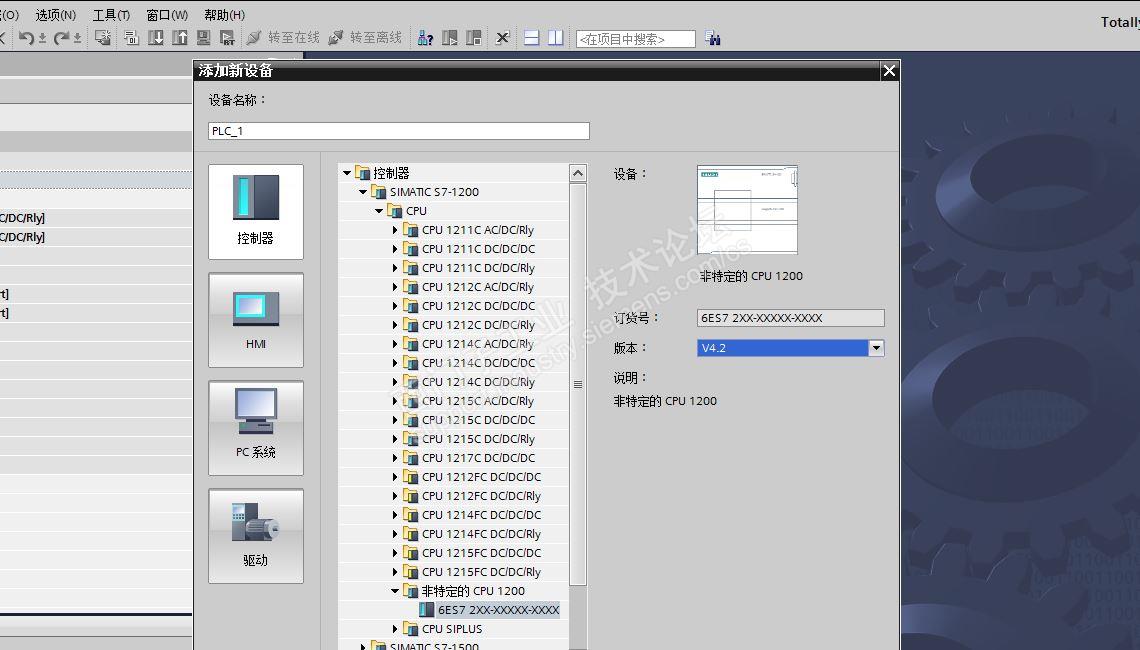Open the 工具(T) menu

click(111, 15)
